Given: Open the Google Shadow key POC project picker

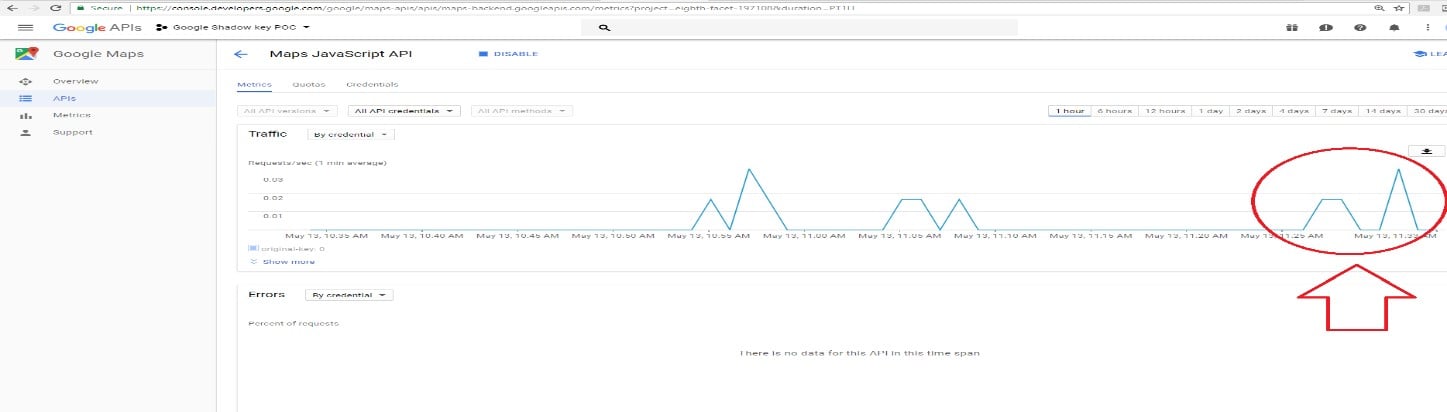Looking at the screenshot, I should tap(234, 28).
